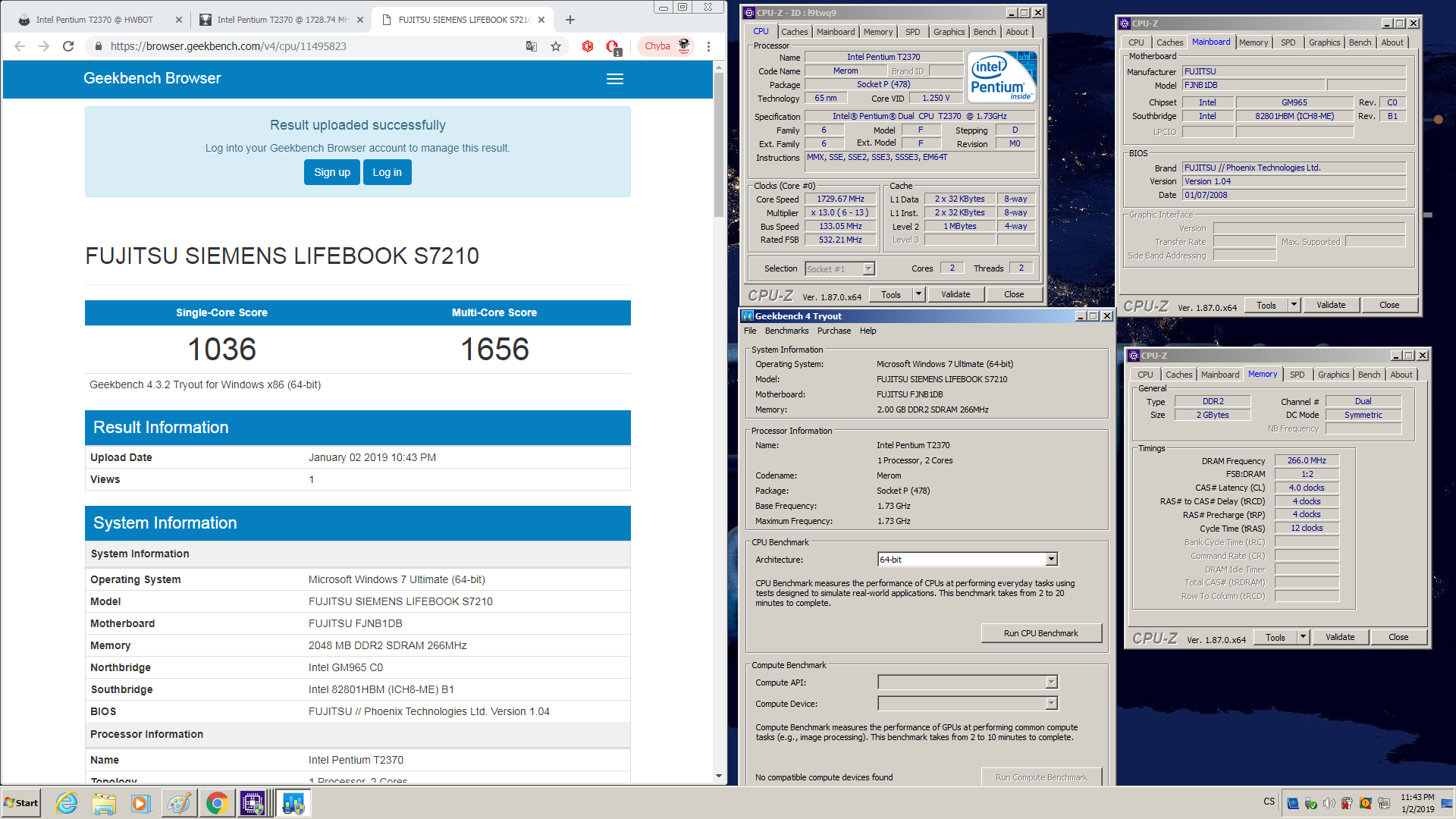Switch to Geekbench 4 in taskbar
Image resolution: width=1456 pixels, height=819 pixels.
293,803
